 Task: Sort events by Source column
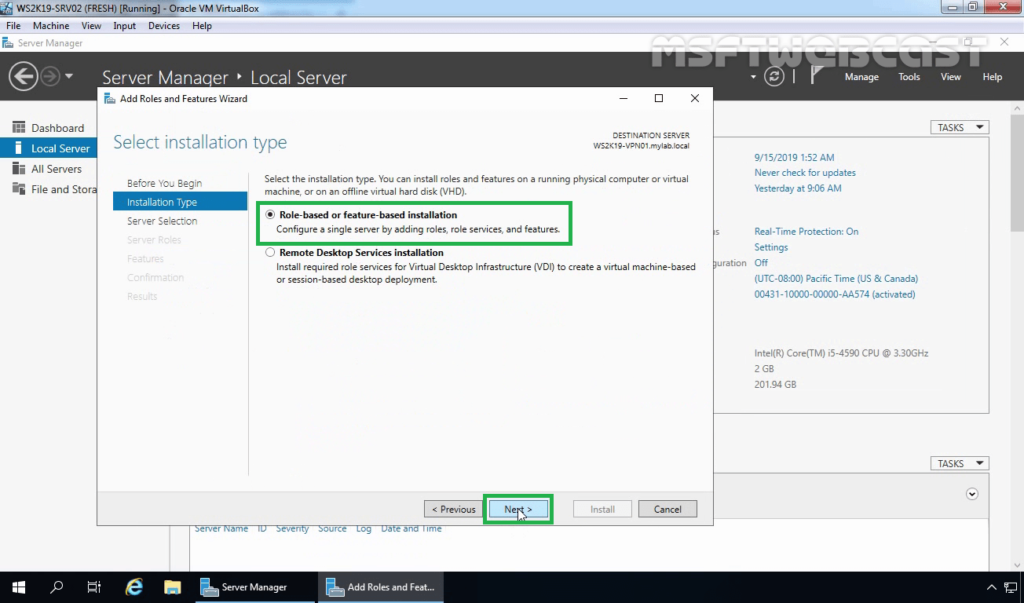[332, 529]
